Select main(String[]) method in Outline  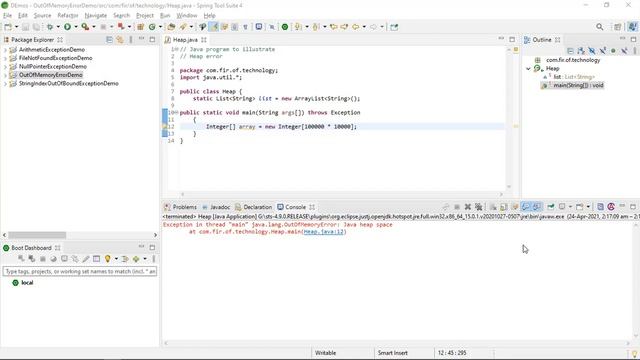[x=573, y=85]
